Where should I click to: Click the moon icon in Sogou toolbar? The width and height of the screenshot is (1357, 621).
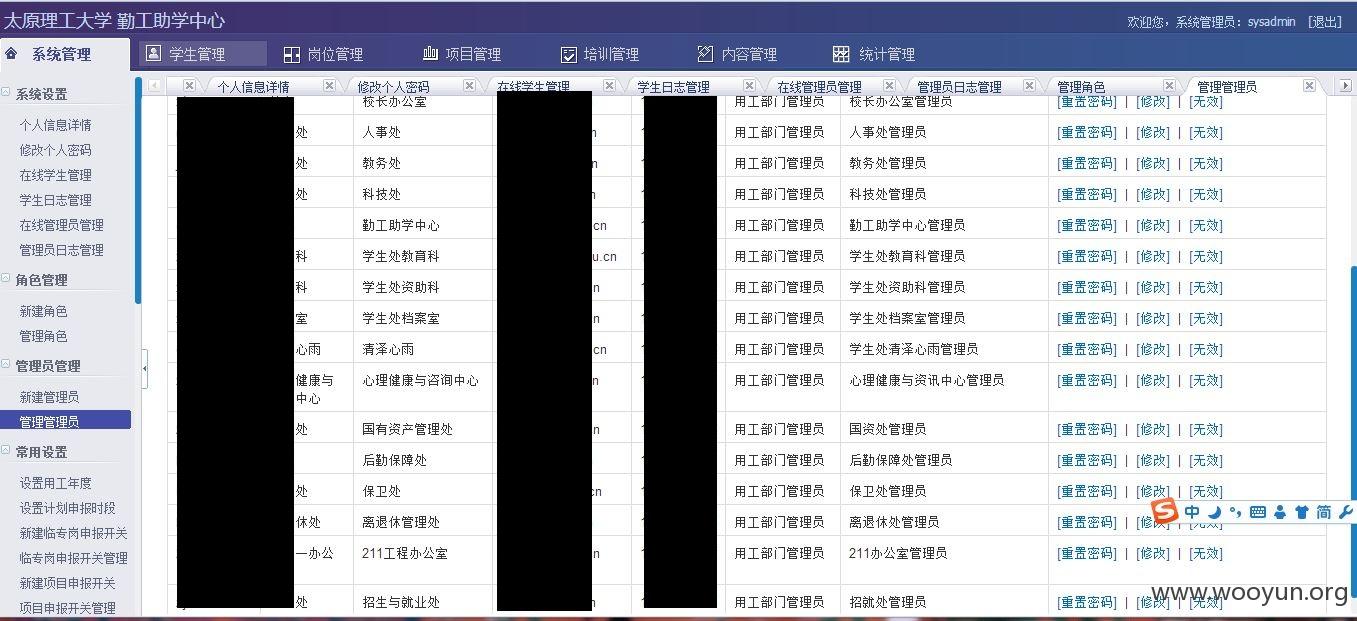(1214, 512)
